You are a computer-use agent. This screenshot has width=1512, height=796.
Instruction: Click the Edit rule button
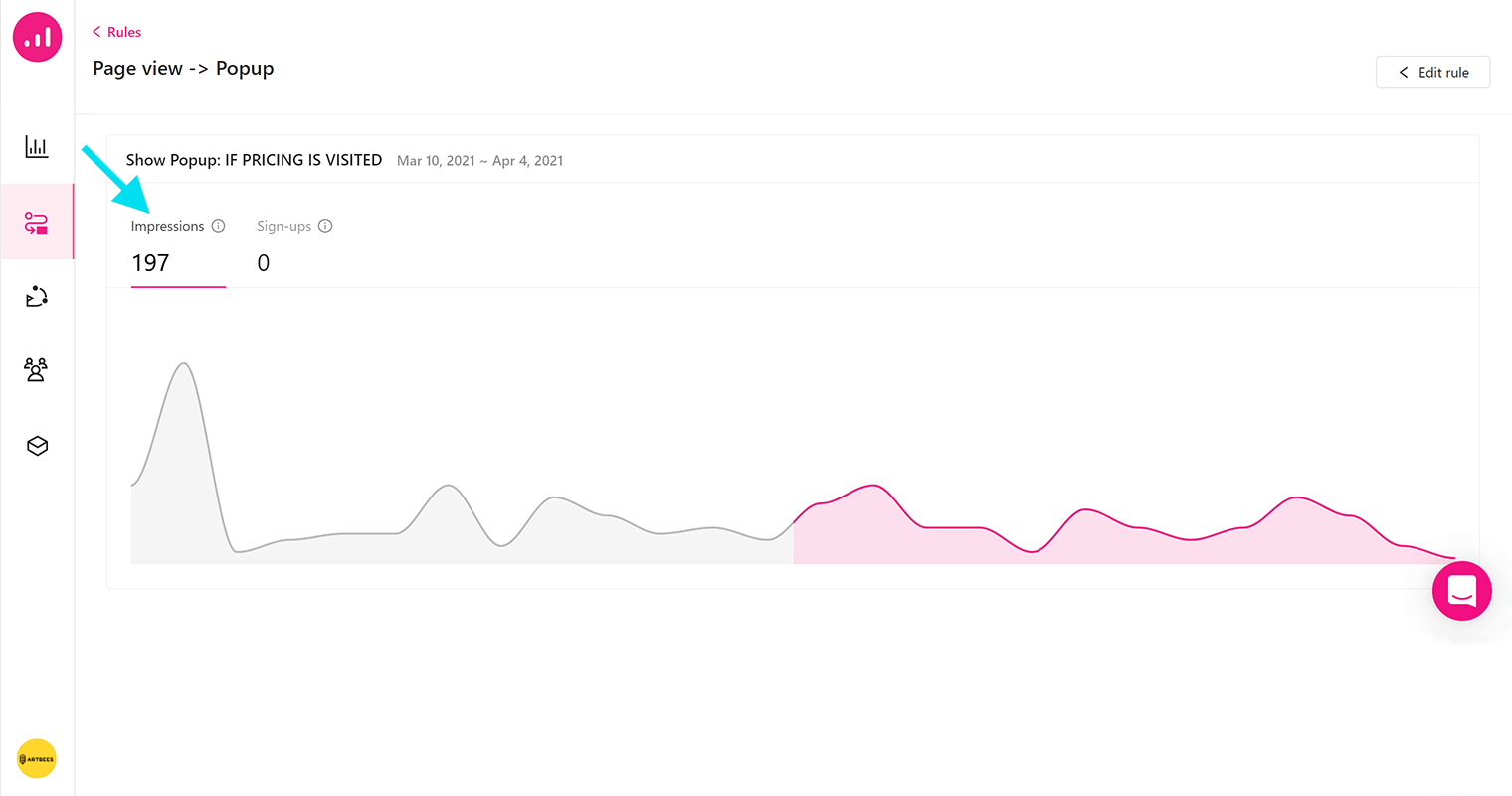click(1432, 72)
